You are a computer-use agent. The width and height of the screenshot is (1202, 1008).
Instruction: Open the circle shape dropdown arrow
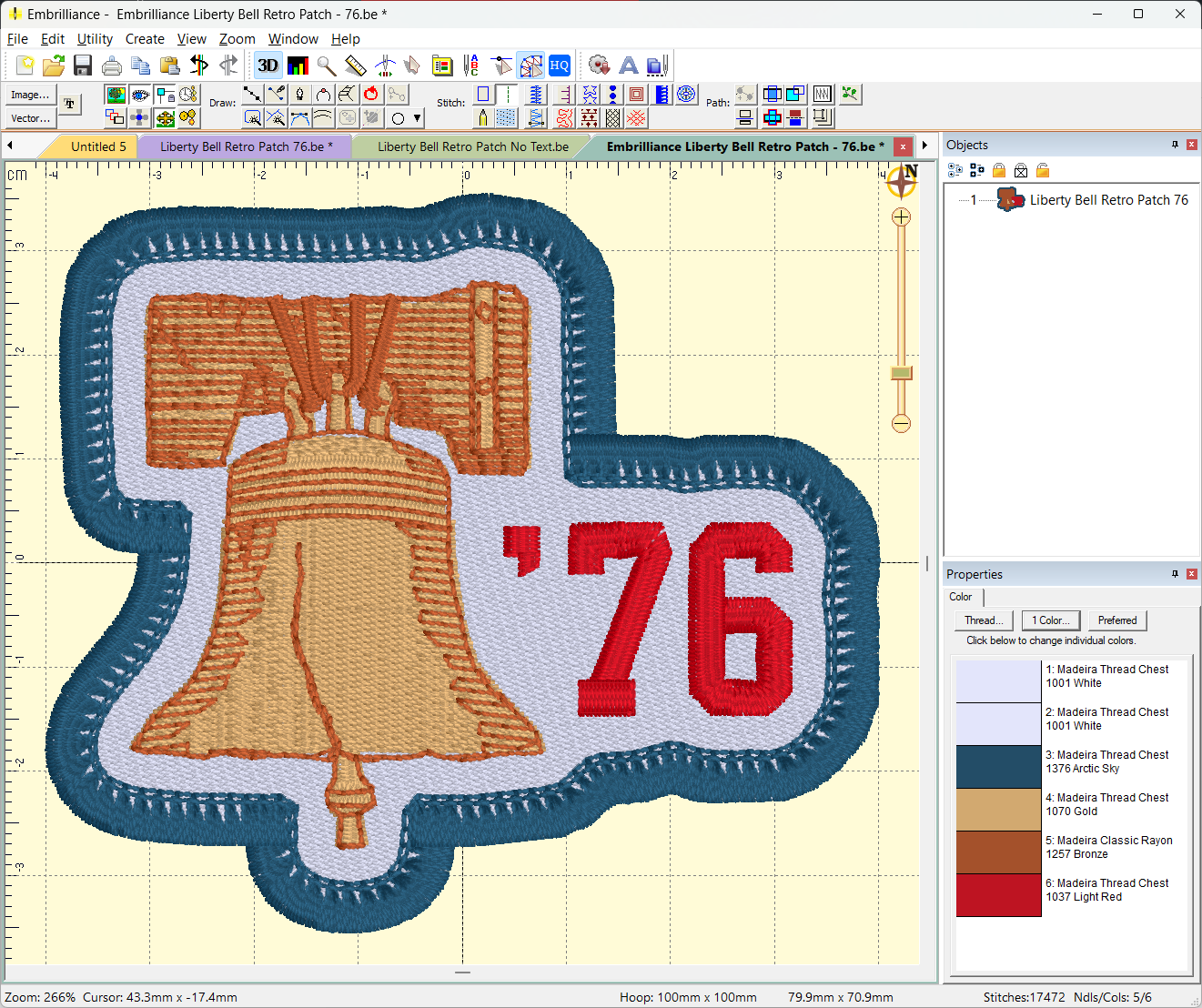[418, 118]
